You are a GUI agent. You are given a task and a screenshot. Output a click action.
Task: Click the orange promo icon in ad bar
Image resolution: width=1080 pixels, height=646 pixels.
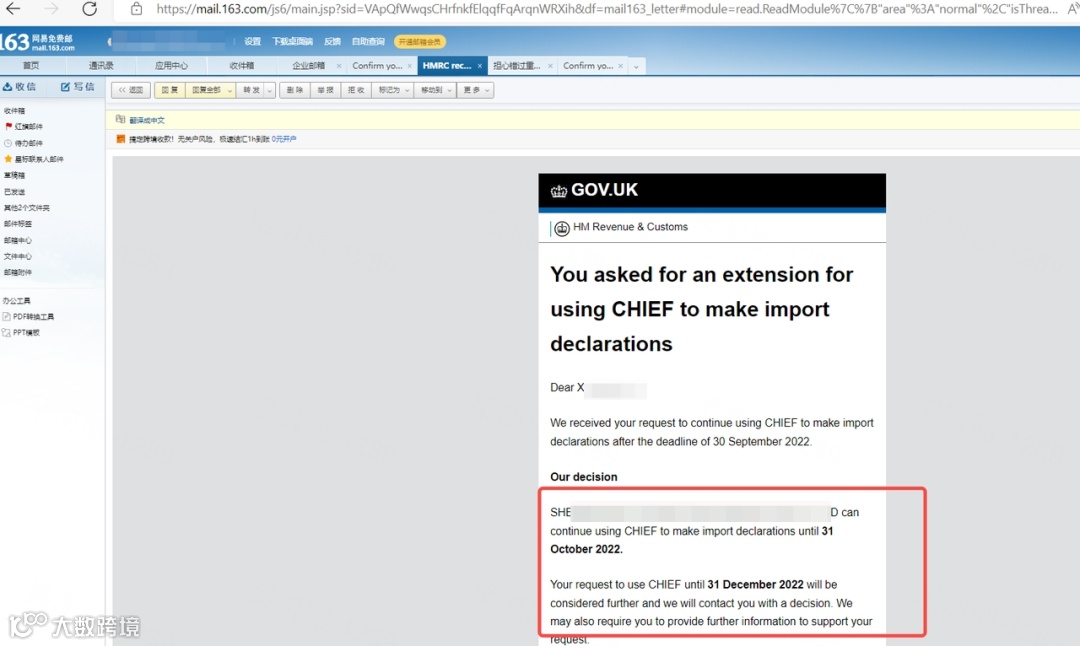tap(121, 138)
